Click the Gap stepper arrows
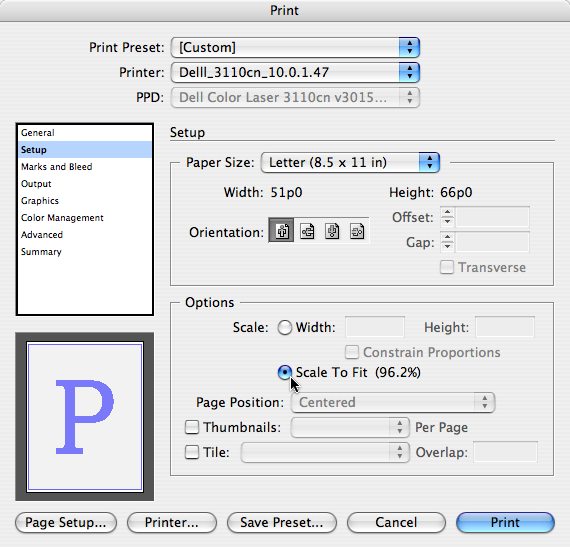Screen dimensions: 570x547 (x=447, y=242)
